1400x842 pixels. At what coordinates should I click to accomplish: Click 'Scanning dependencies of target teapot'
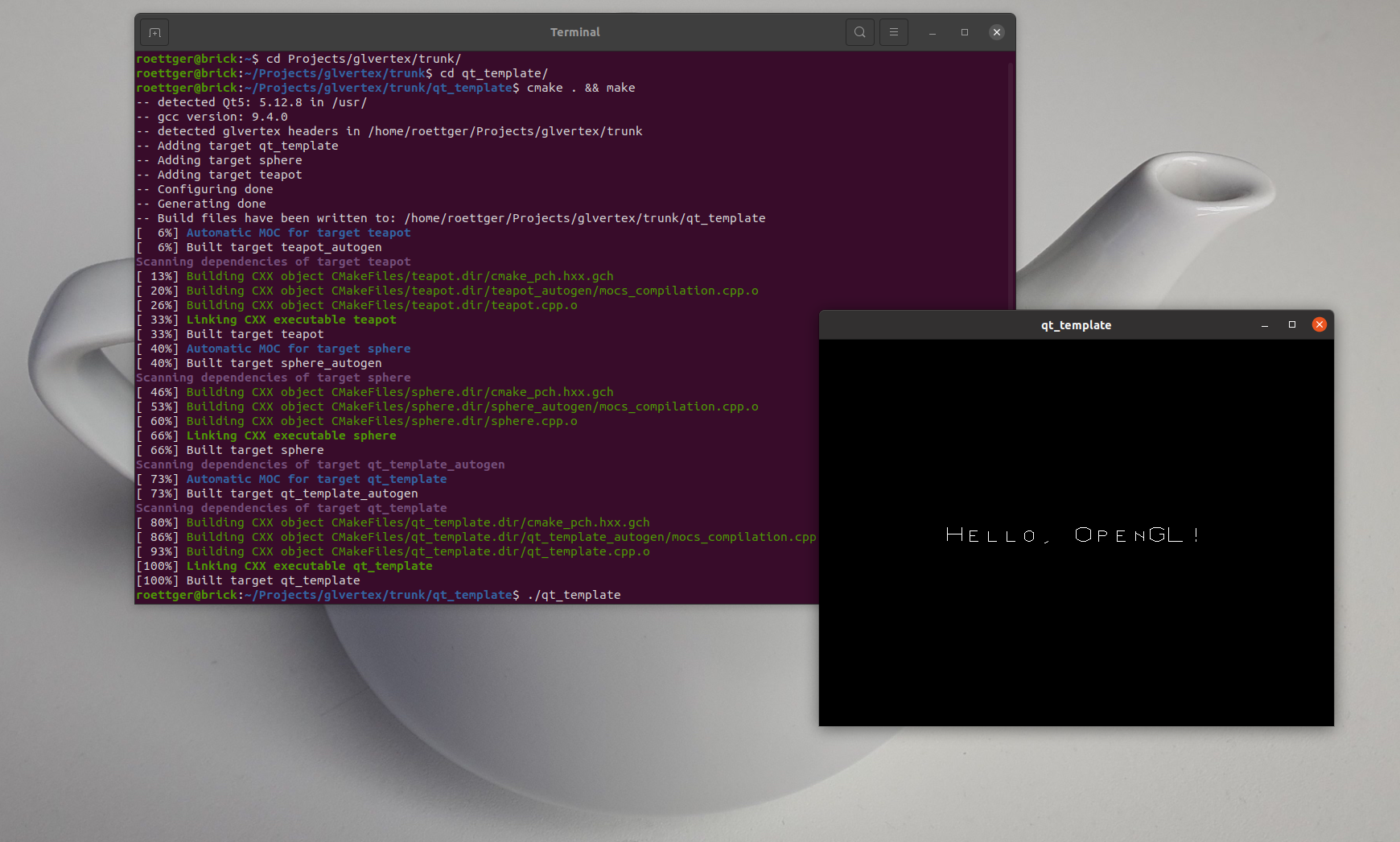[x=274, y=262]
